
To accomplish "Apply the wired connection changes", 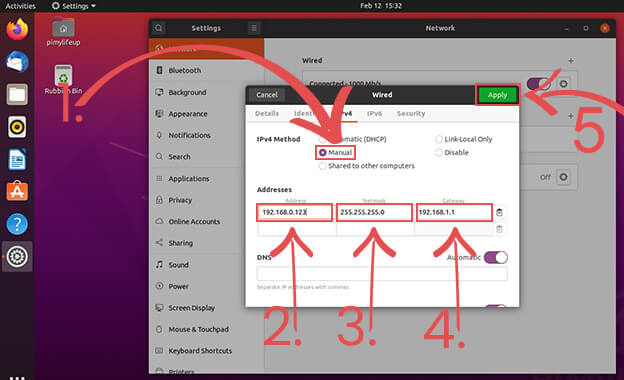I will click(497, 95).
